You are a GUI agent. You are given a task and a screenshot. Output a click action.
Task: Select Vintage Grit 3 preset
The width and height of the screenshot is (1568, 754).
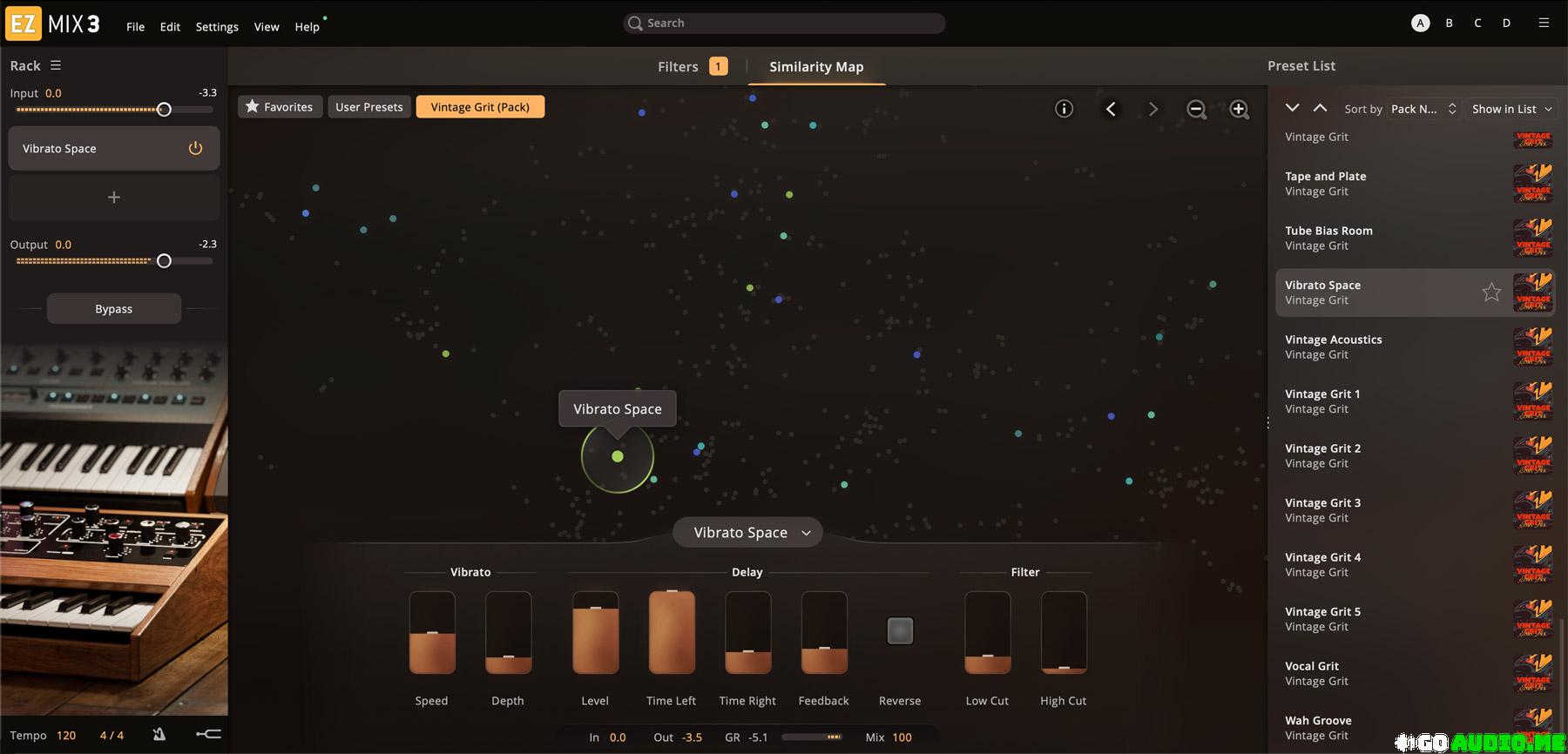1416,509
